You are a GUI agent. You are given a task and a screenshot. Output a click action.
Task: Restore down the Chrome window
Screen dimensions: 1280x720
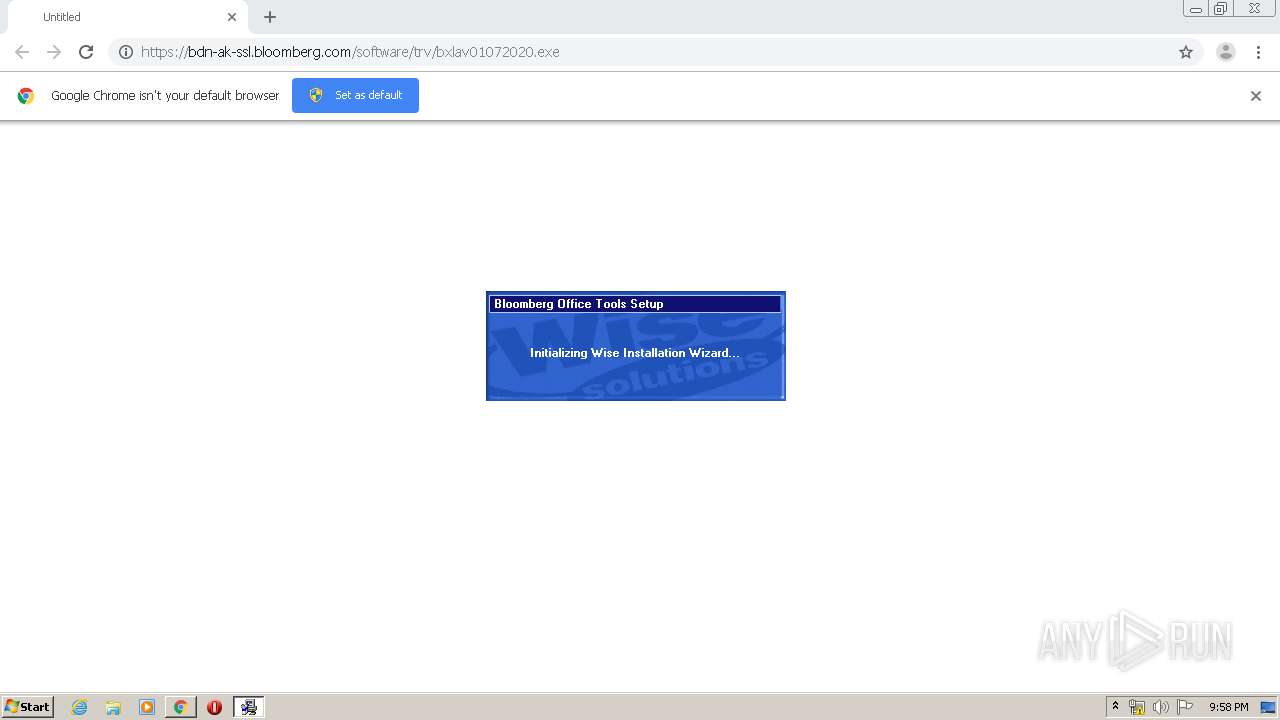[x=1221, y=9]
